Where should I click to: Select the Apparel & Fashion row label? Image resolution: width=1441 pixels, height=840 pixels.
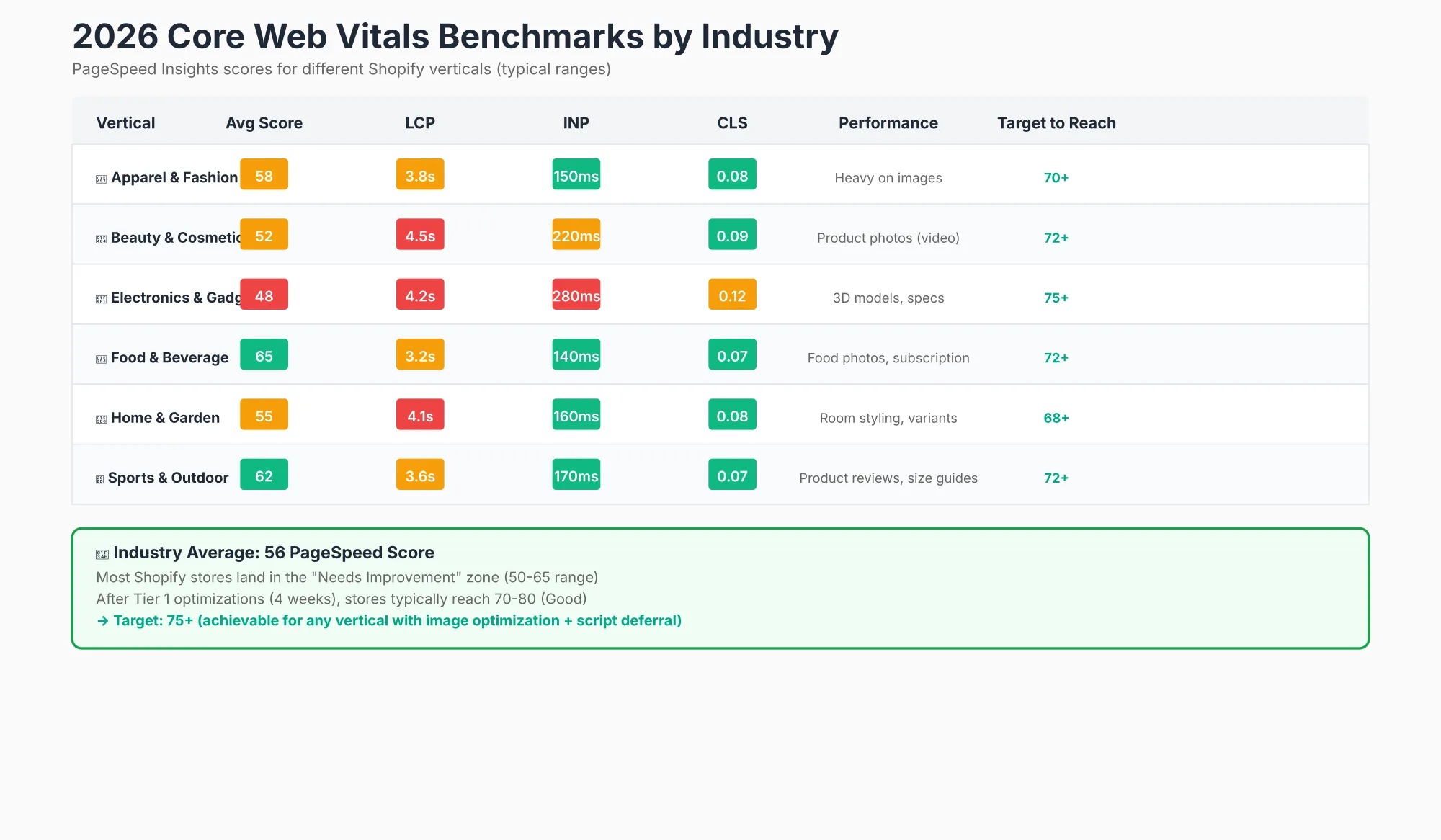point(174,177)
